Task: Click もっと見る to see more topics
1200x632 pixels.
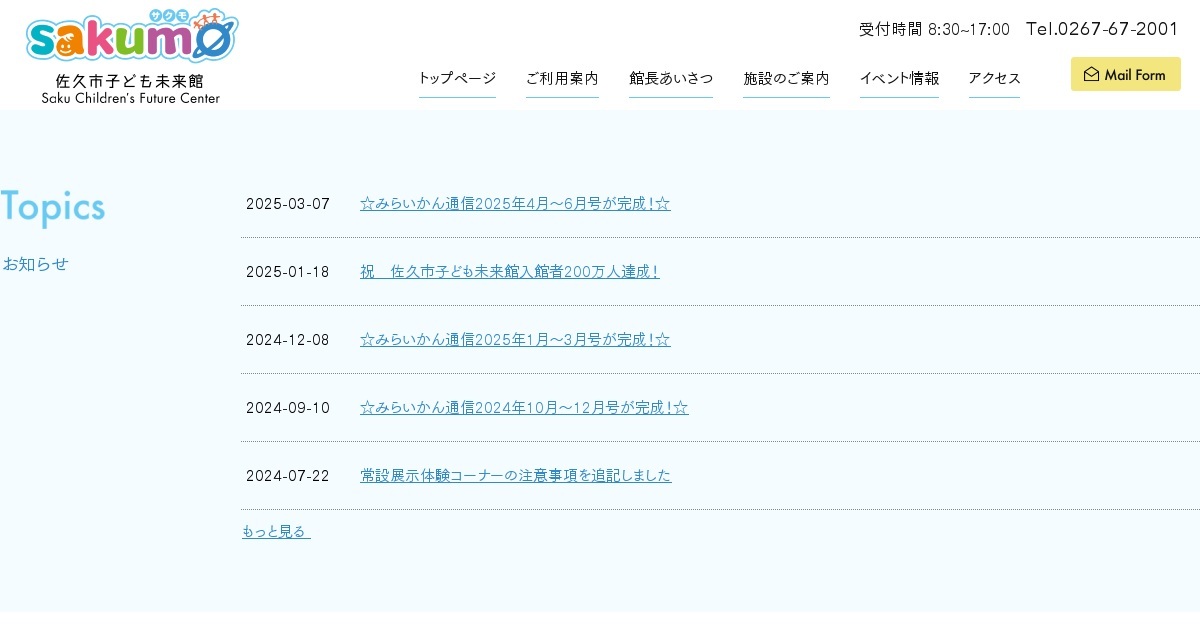Action: point(276,532)
